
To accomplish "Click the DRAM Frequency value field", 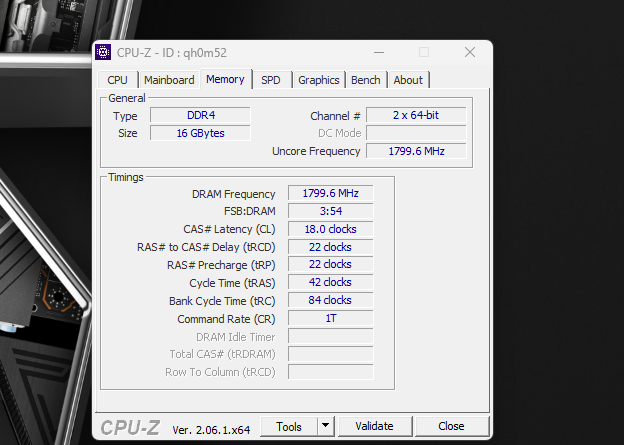I will click(x=331, y=193).
